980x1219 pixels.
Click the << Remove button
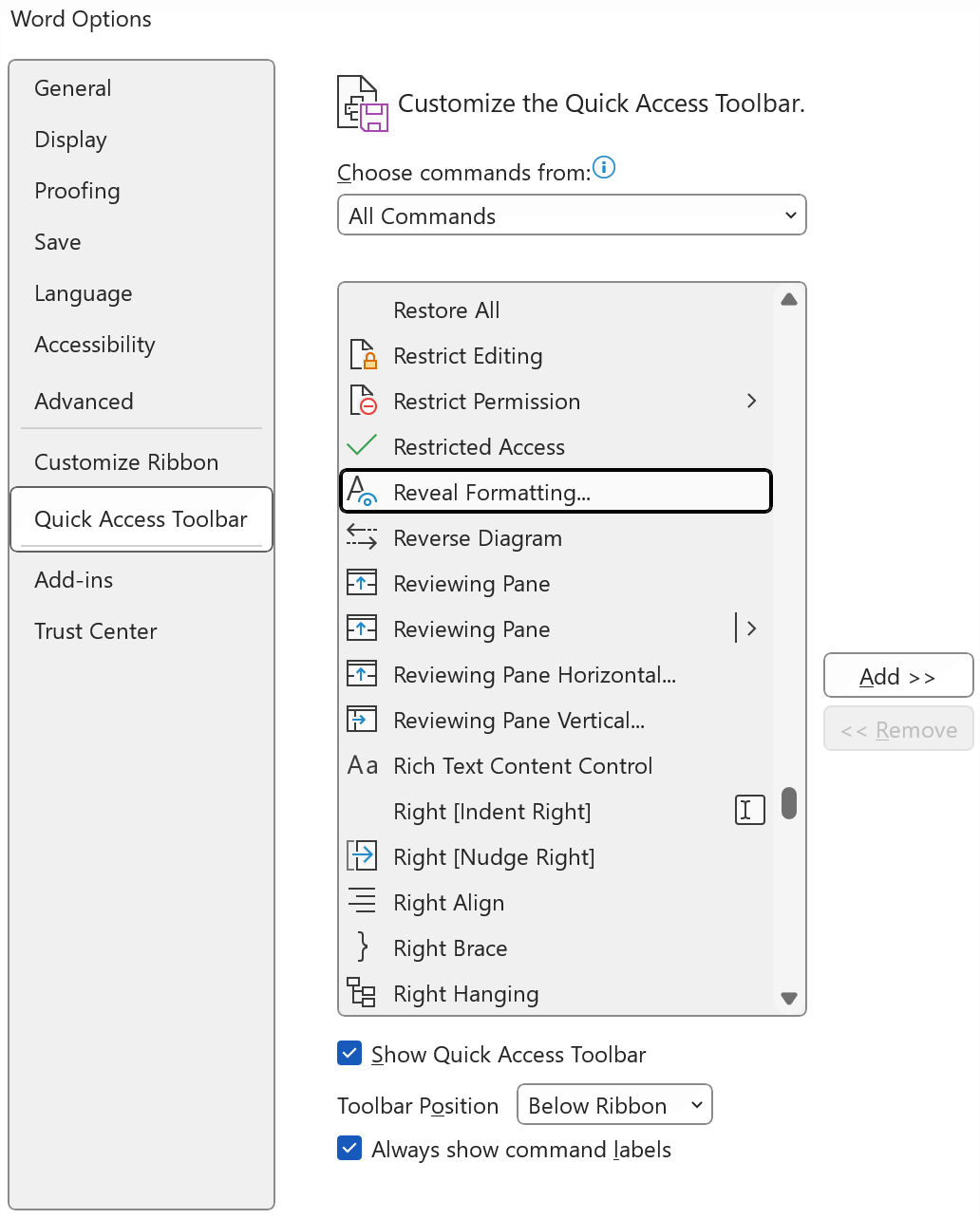point(898,729)
